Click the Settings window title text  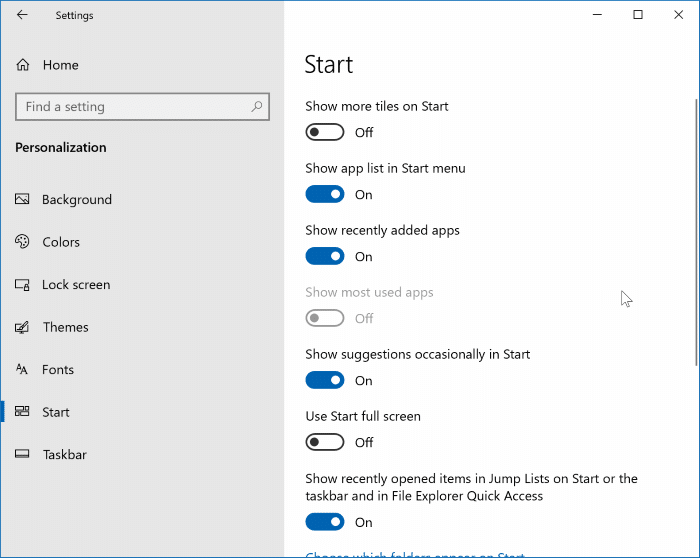tap(75, 16)
